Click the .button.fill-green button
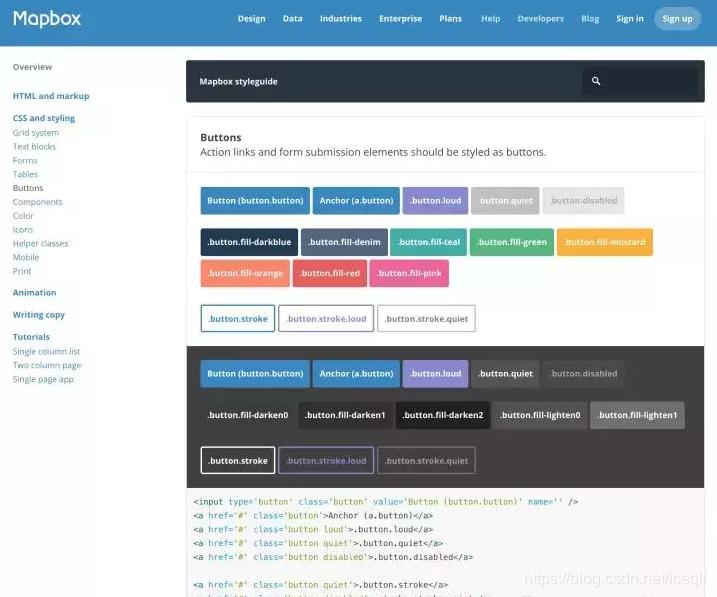This screenshot has width=717, height=597. [512, 242]
